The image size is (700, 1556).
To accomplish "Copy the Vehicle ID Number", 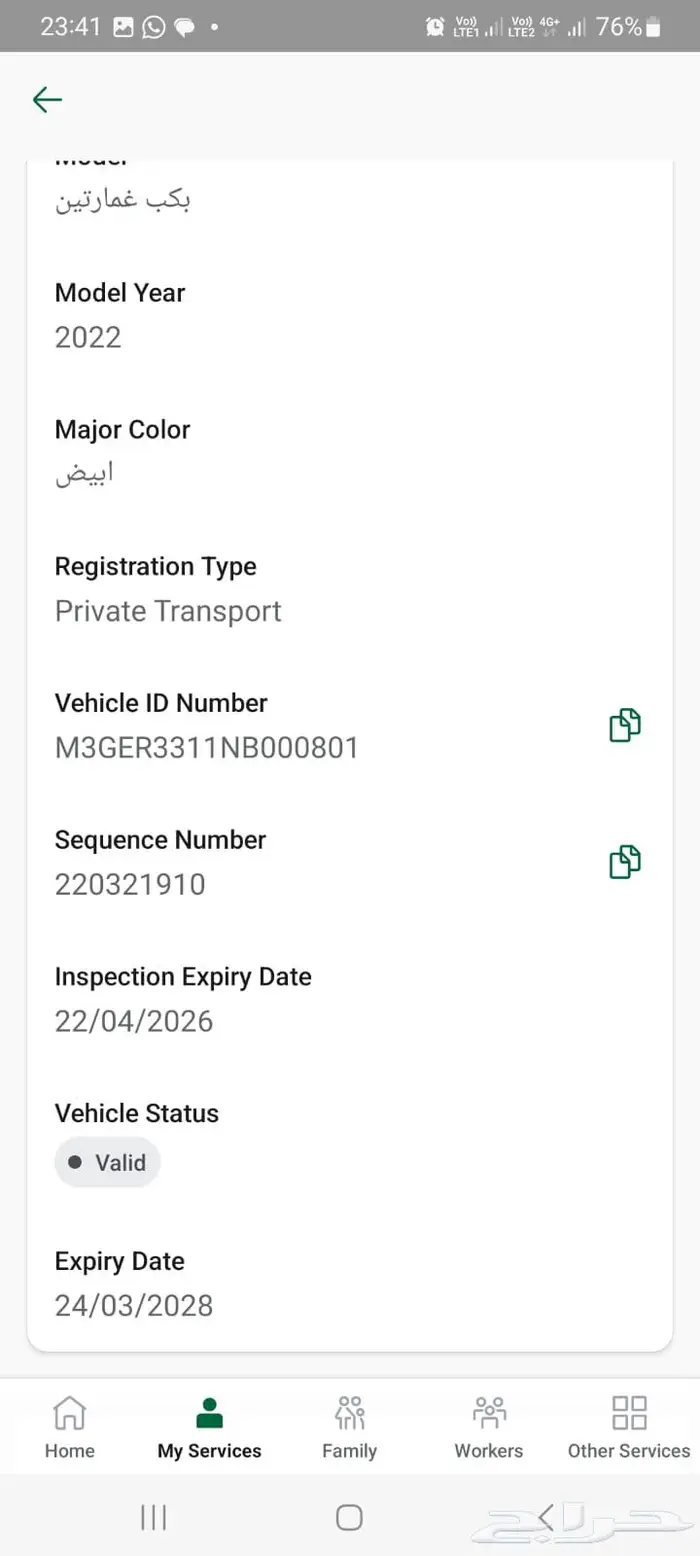I will tap(625, 725).
